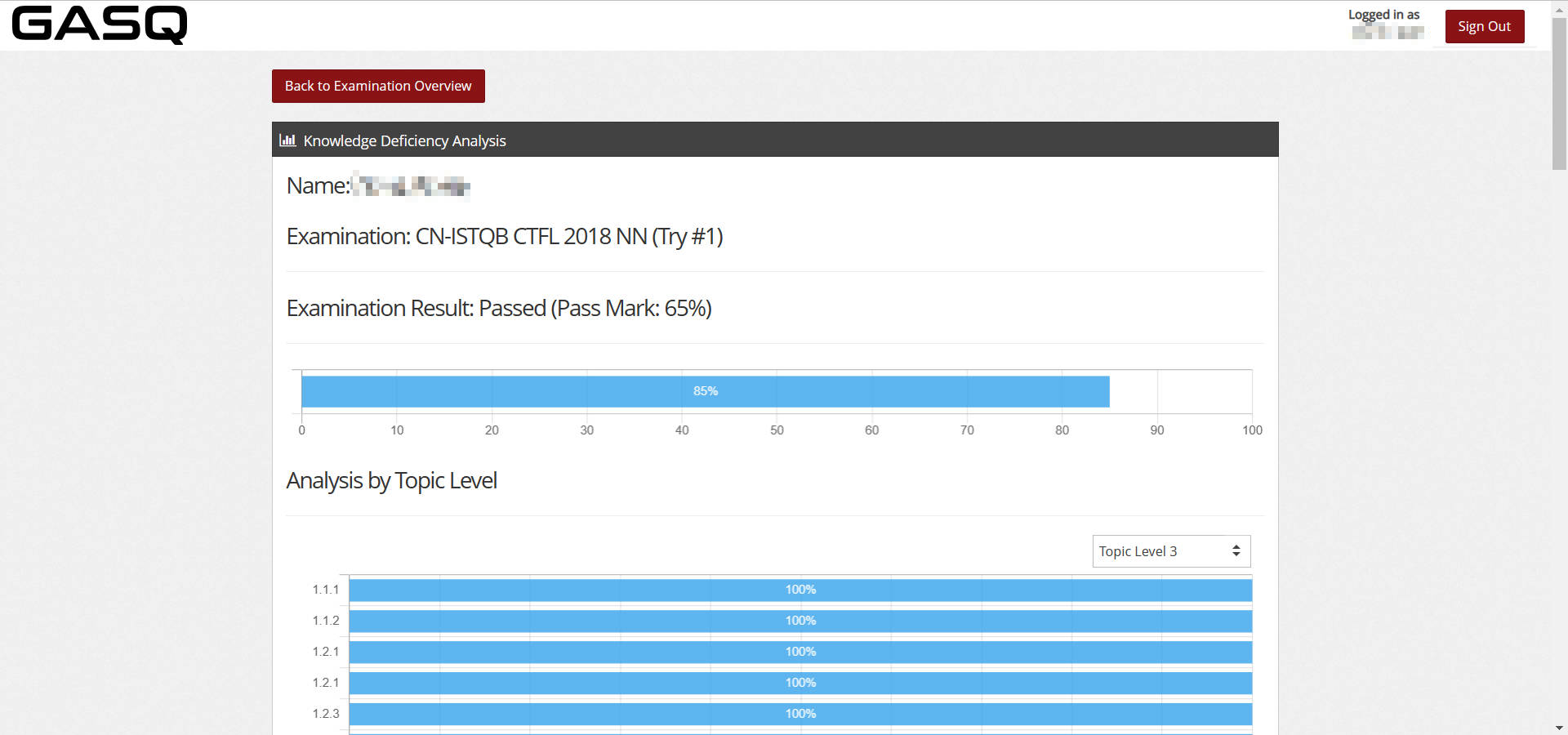The image size is (1568, 735).
Task: Click the 100% bar for topic 1.1.2
Action: [800, 621]
